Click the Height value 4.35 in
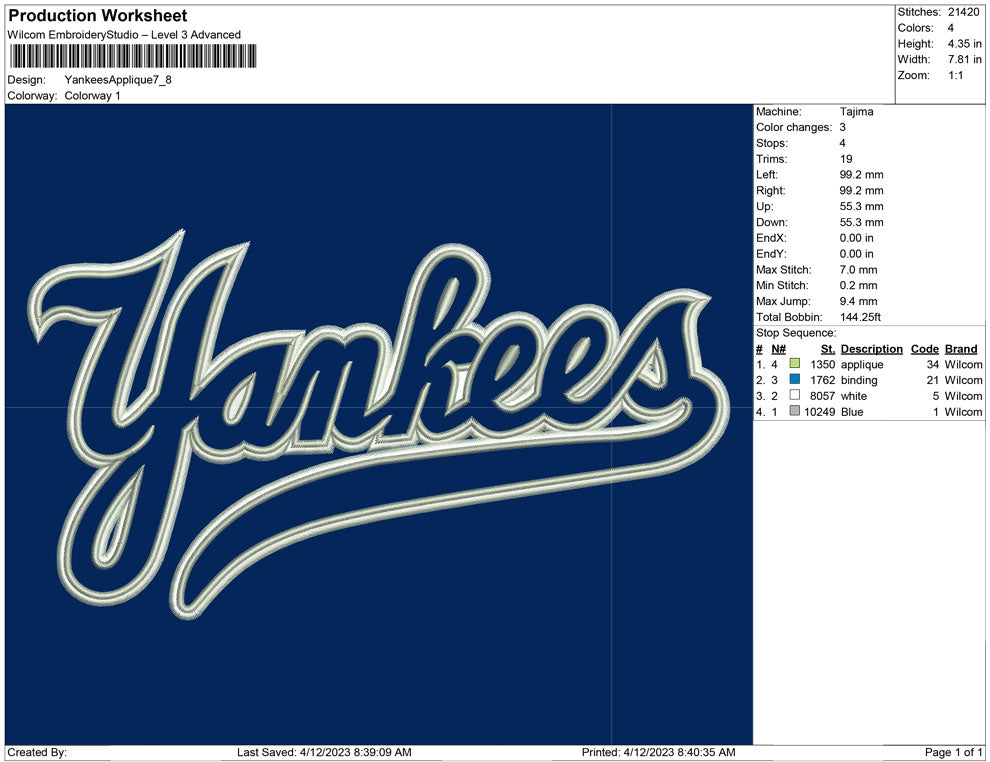Viewport: 990px width, 762px height. (964, 44)
